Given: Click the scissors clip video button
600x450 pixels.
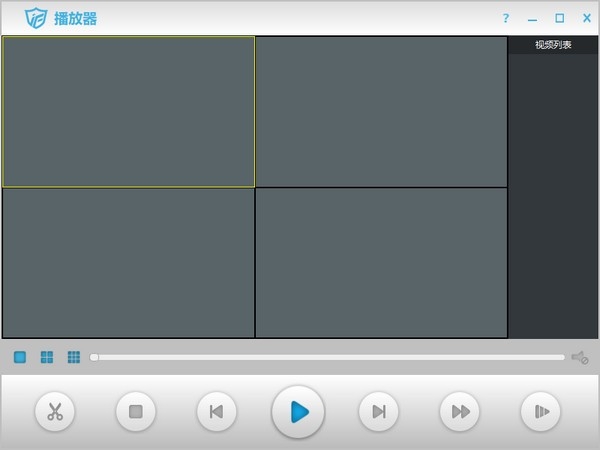Looking at the screenshot, I should coord(55,411).
